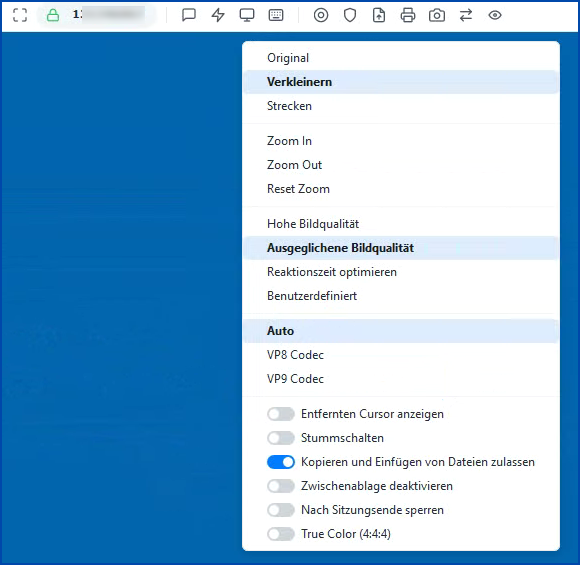Image resolution: width=580 pixels, height=565 pixels.
Task: Disable Kopieren und Einfügen von Dateien toggle
Action: (x=281, y=462)
